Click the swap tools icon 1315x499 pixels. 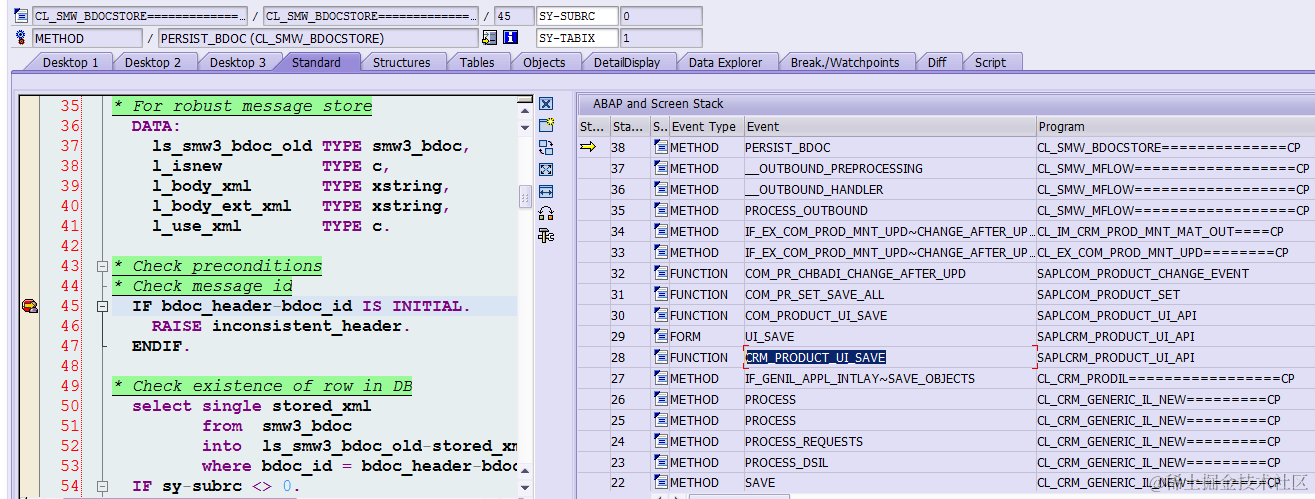pos(546,213)
